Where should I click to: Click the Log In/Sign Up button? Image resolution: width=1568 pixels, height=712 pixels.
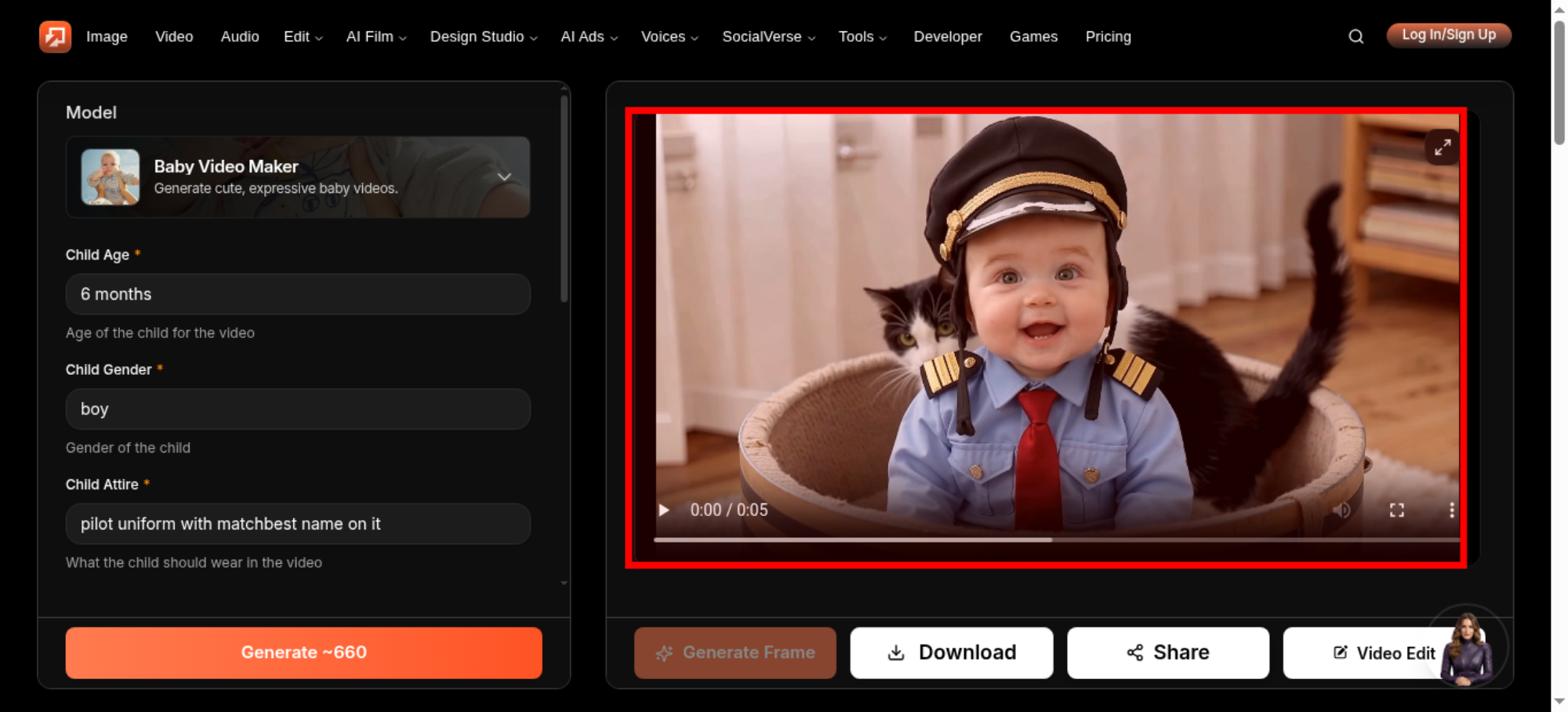point(1449,35)
